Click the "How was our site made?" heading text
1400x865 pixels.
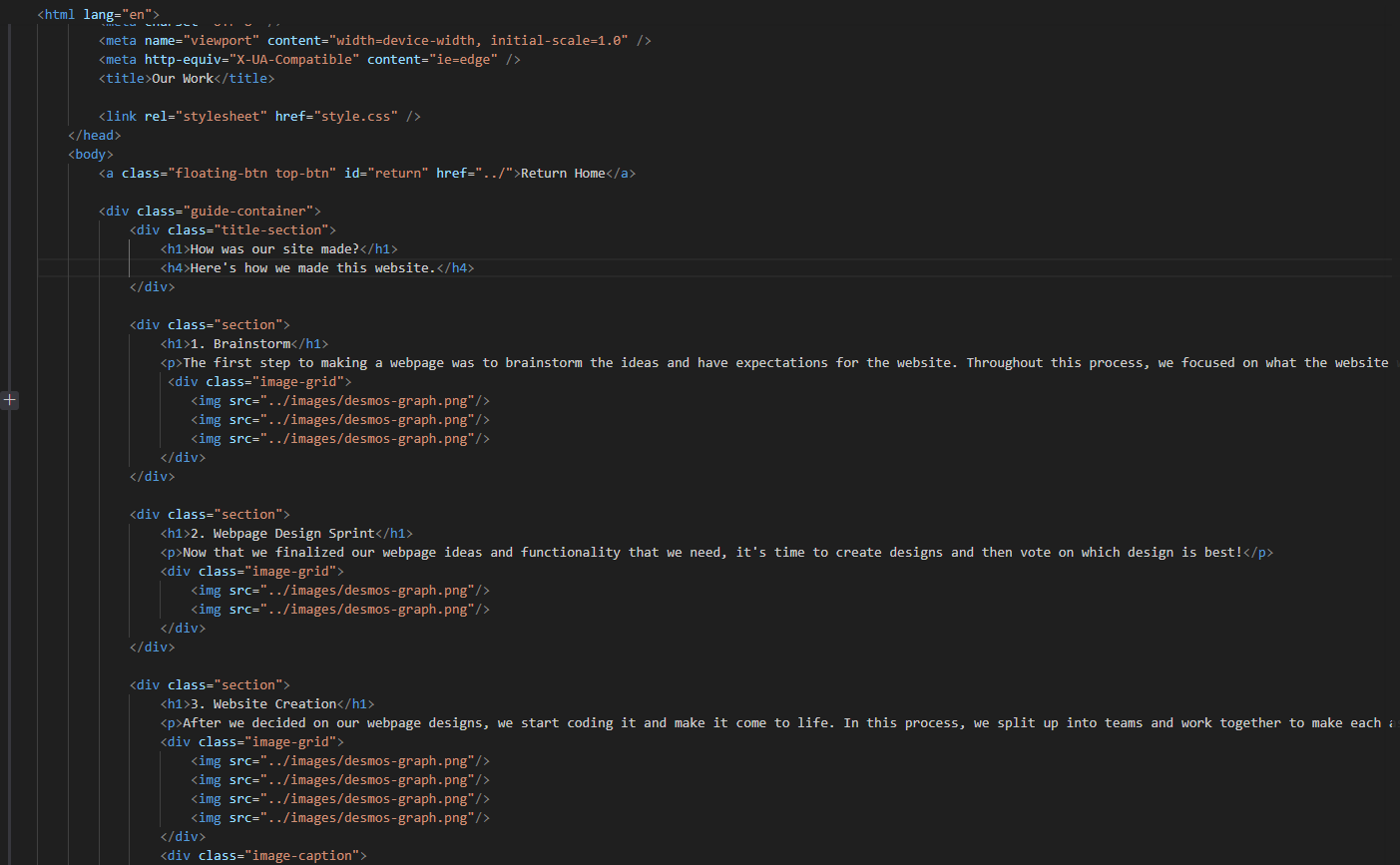coord(274,249)
